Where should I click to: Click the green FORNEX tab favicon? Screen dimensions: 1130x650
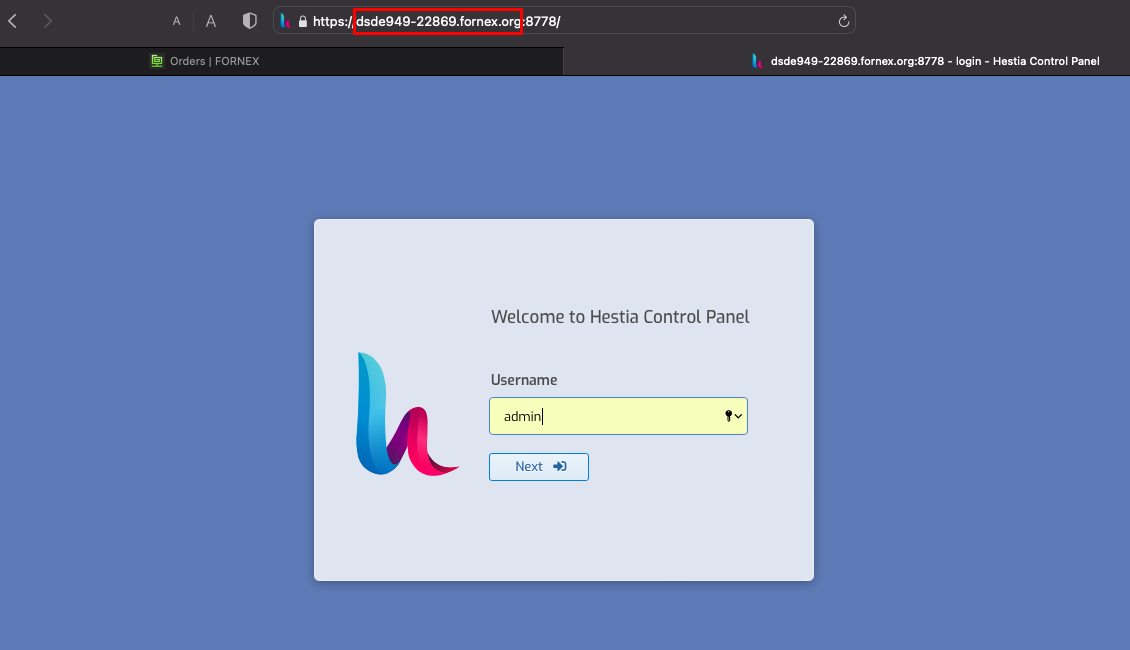[157, 61]
